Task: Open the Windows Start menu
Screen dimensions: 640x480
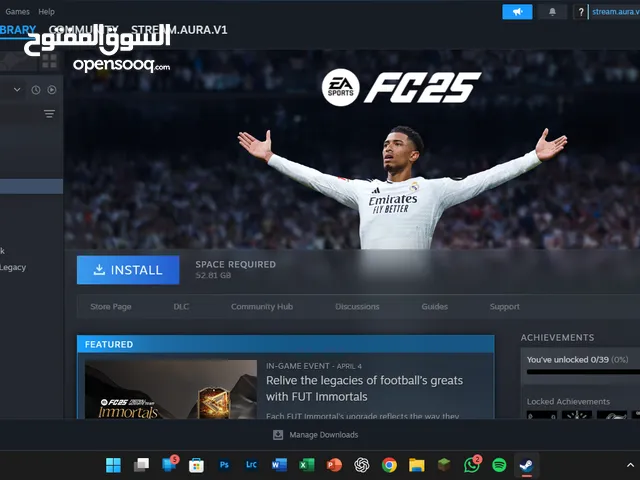Action: click(x=113, y=465)
